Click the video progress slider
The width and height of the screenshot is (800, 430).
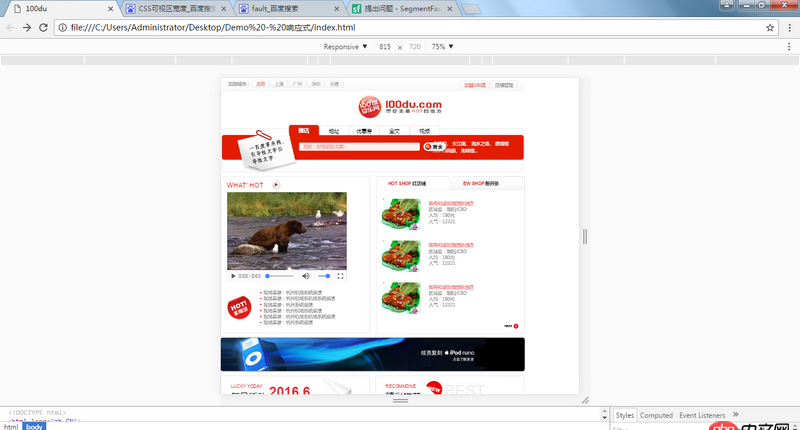click(x=280, y=276)
